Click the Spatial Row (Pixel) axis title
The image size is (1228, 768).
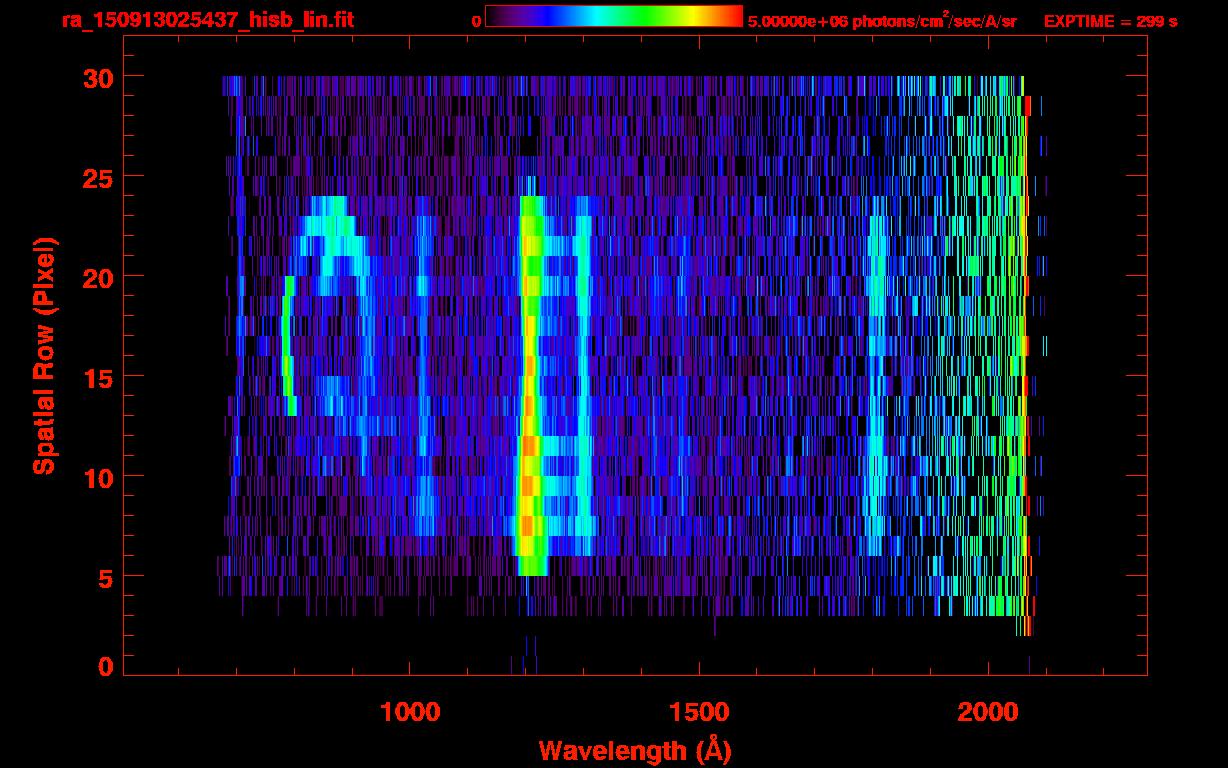44,356
